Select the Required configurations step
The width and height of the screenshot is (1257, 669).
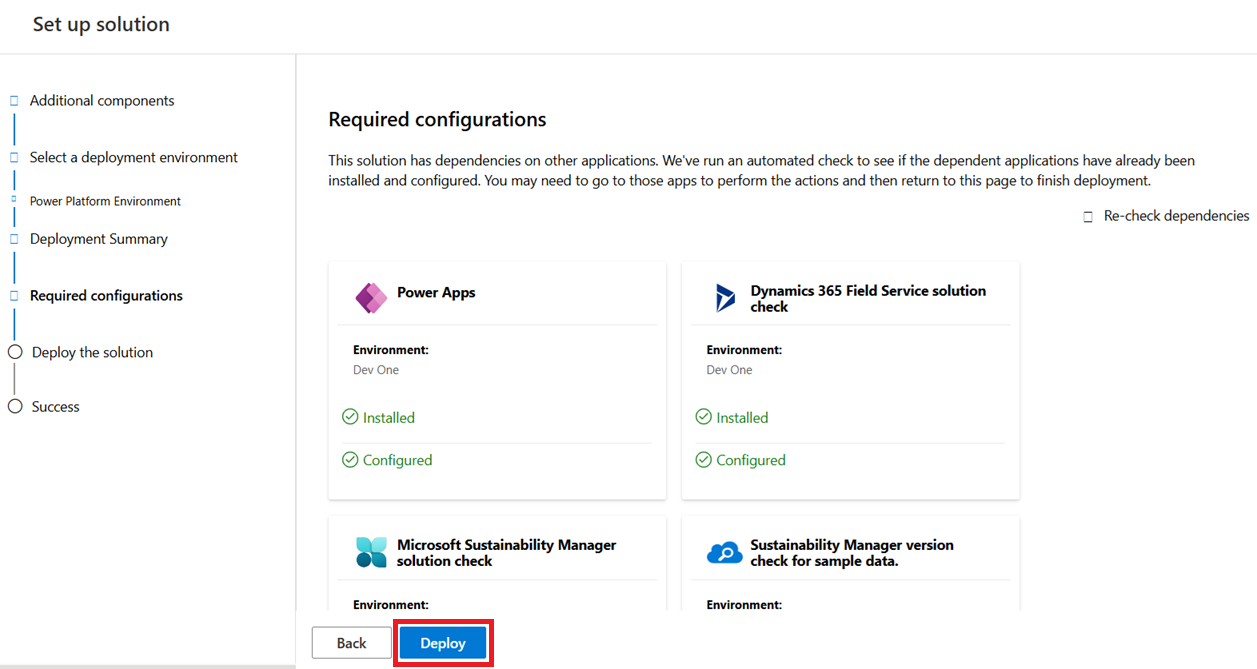click(106, 296)
